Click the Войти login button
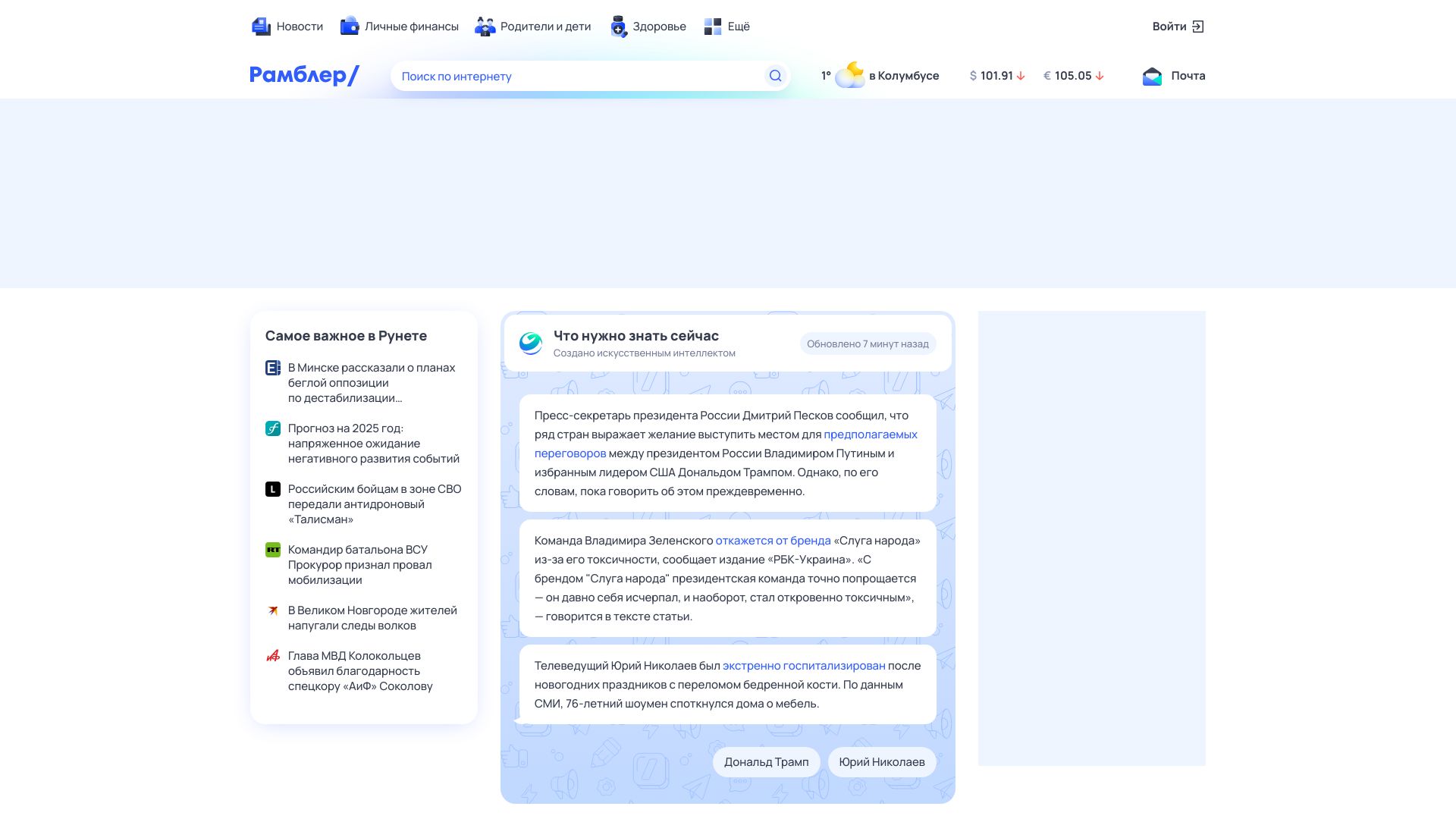 (1178, 27)
